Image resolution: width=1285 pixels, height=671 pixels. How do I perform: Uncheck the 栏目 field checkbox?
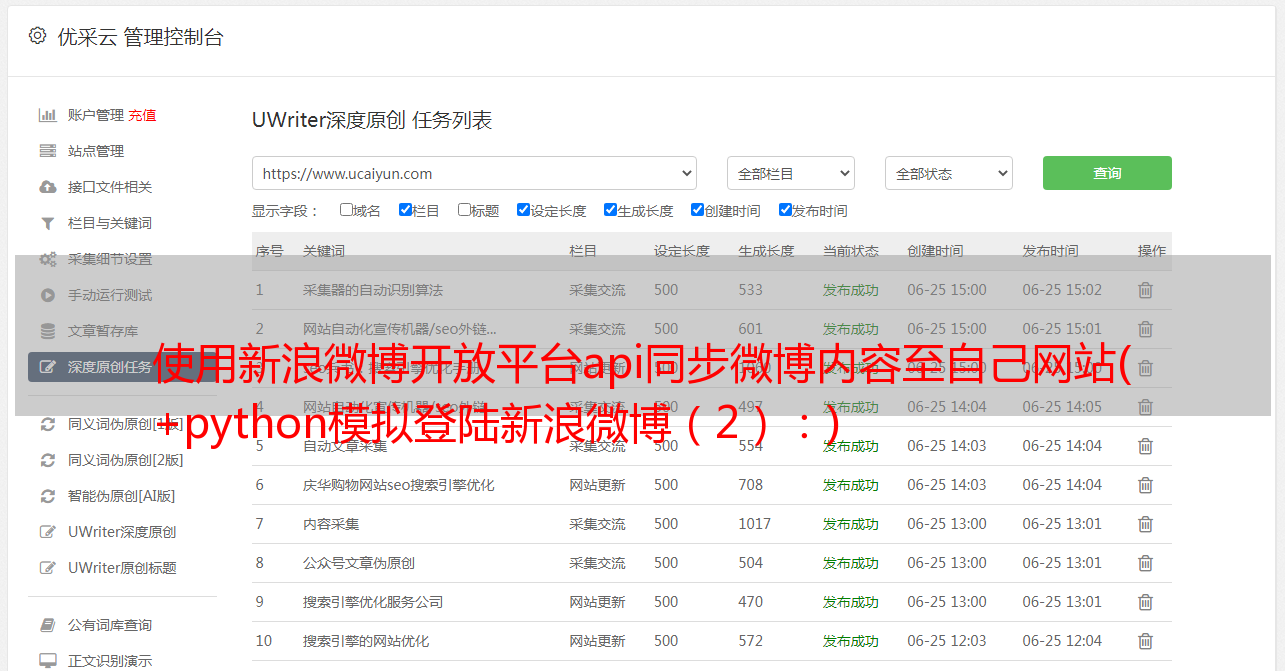[x=405, y=210]
